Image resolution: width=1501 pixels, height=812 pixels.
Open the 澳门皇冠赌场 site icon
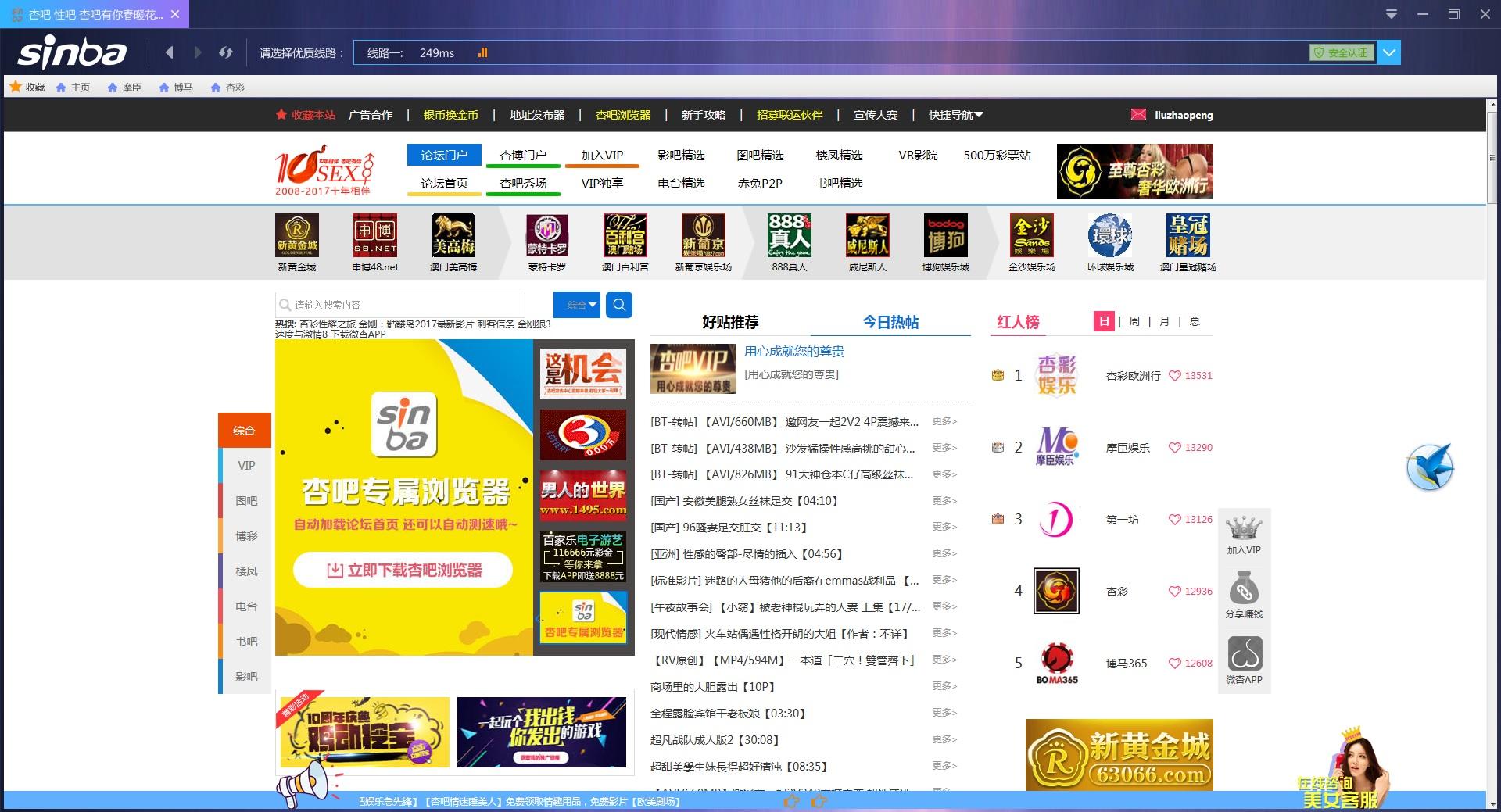click(1188, 235)
